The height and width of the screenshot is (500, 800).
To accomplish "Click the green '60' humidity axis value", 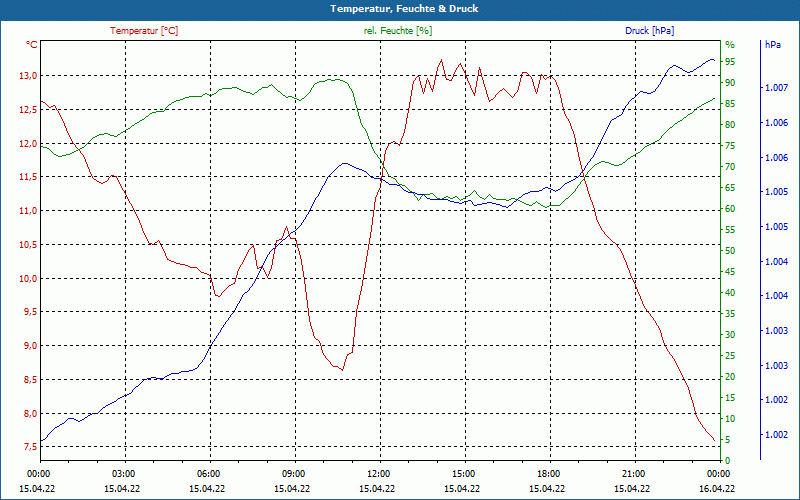I will pyautogui.click(x=730, y=209).
